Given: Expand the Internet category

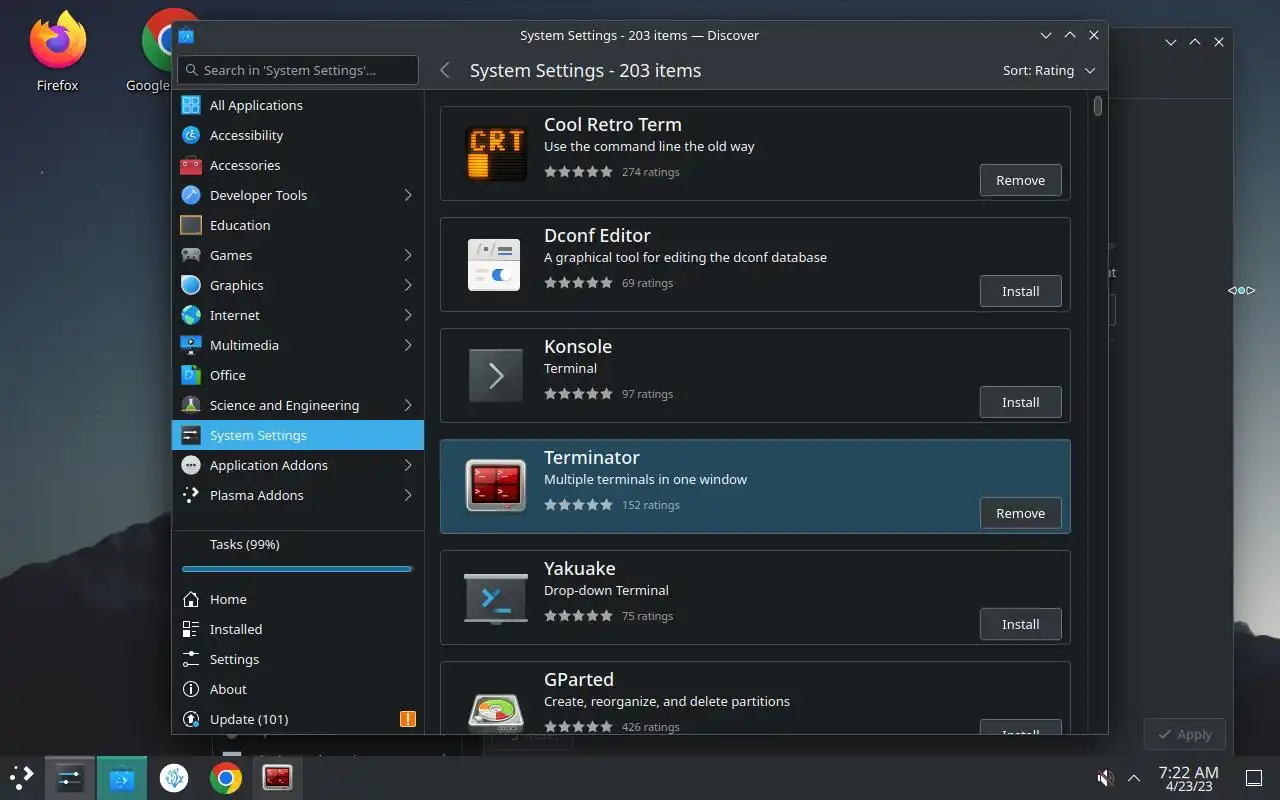Looking at the screenshot, I should tap(407, 315).
